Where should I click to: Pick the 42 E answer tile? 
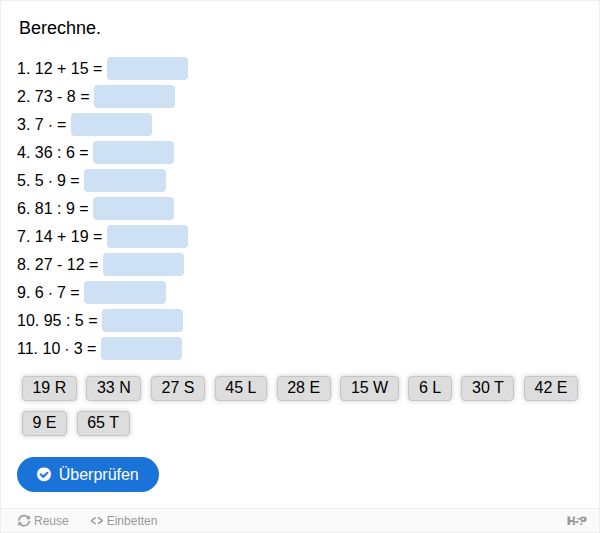551,388
